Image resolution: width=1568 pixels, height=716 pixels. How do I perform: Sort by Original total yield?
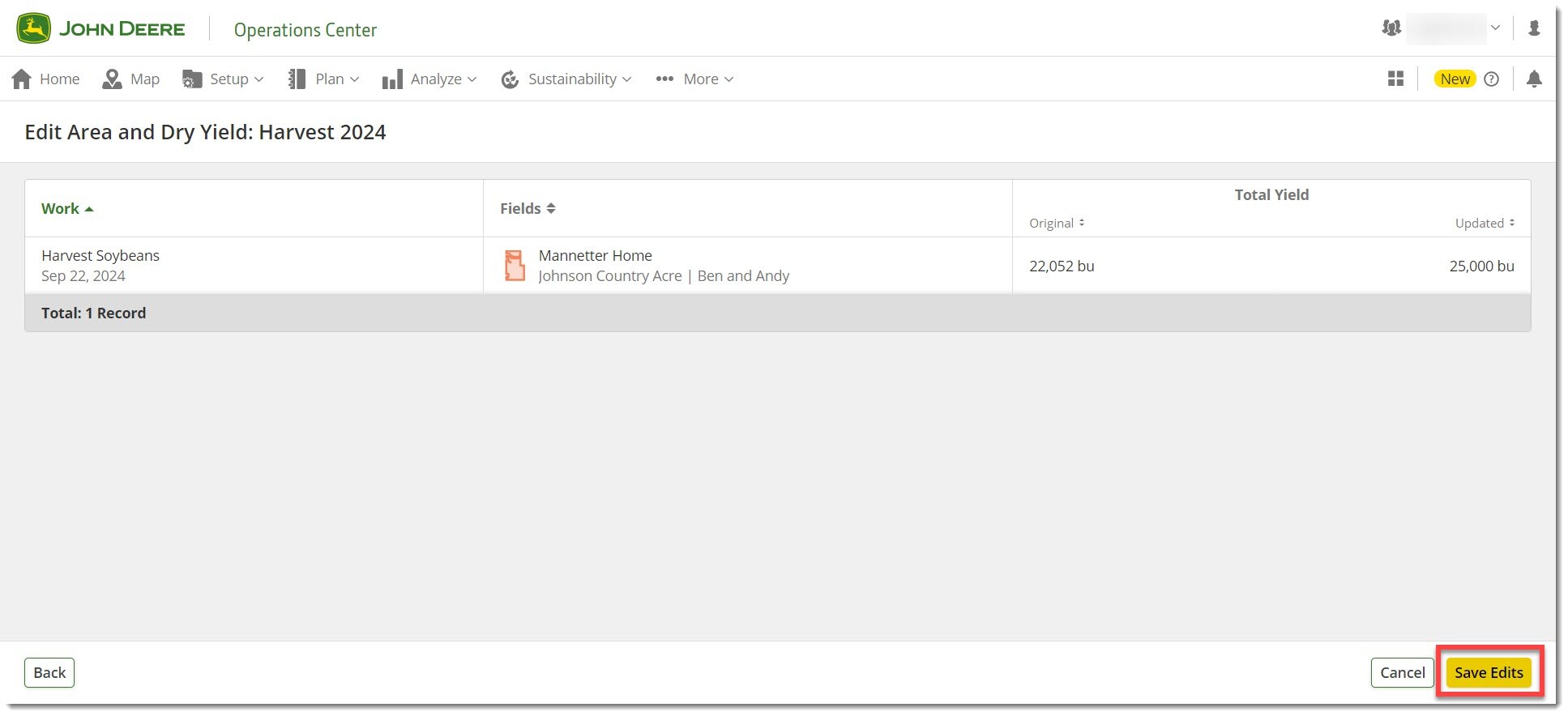pyautogui.click(x=1057, y=223)
